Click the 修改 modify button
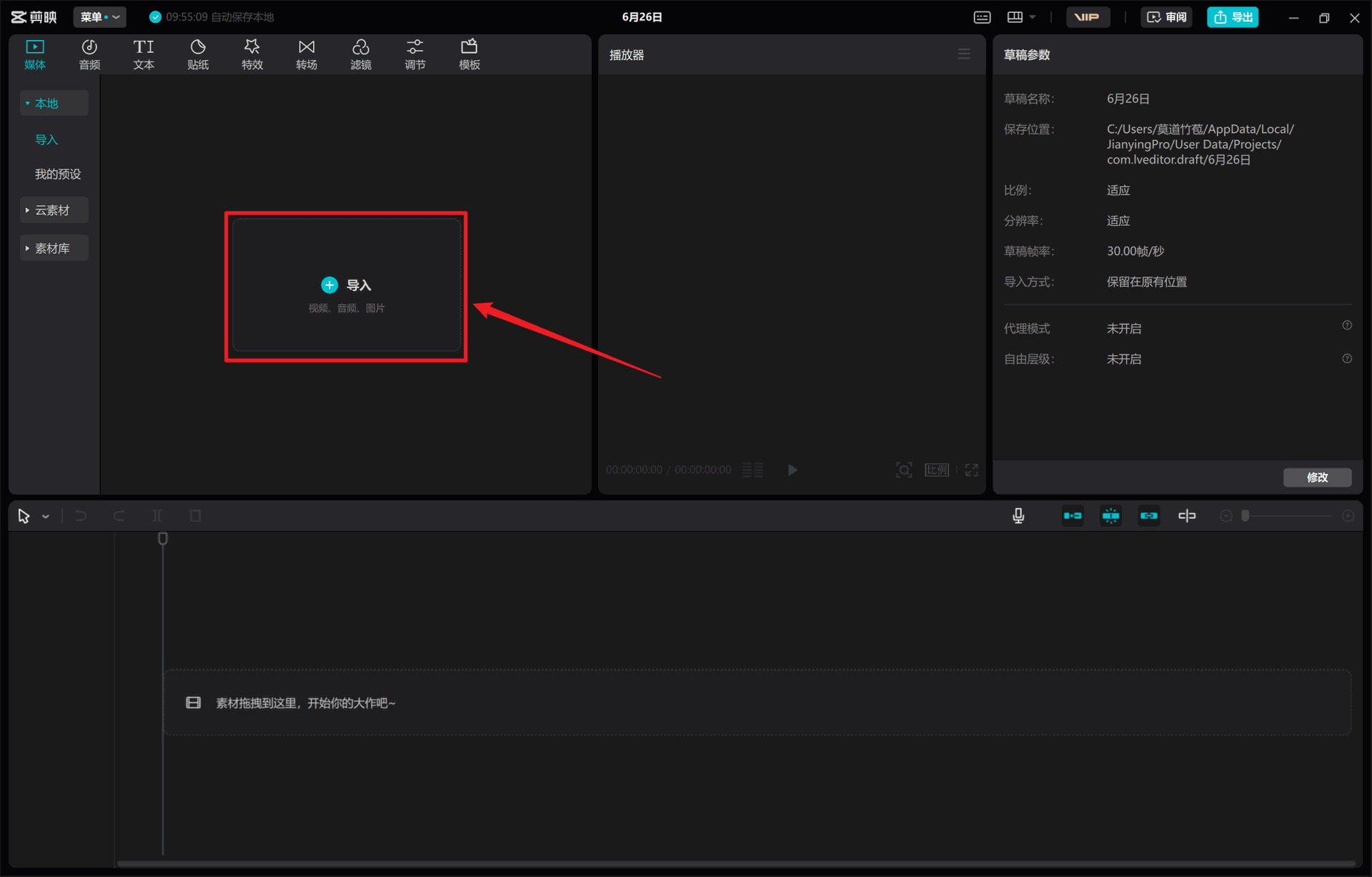 pos(1317,477)
